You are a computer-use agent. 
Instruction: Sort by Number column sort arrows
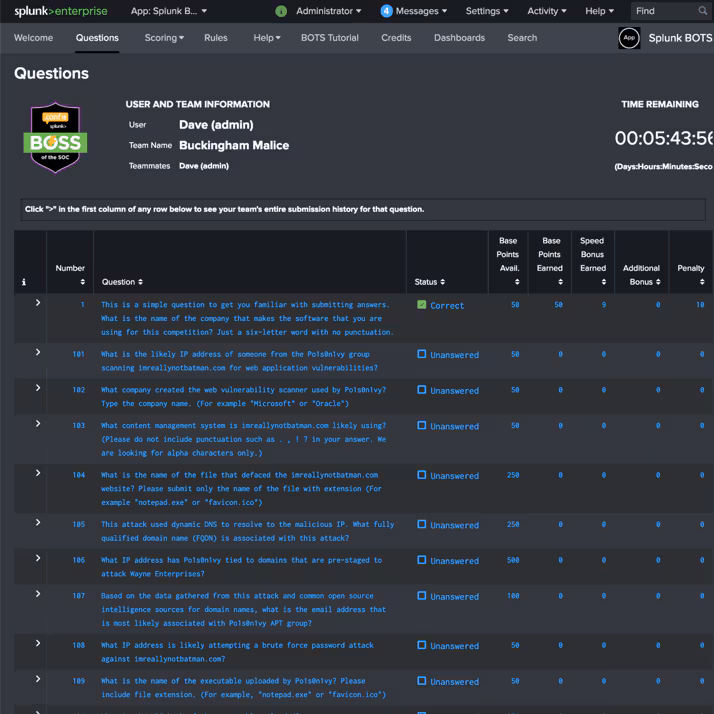(x=82, y=282)
